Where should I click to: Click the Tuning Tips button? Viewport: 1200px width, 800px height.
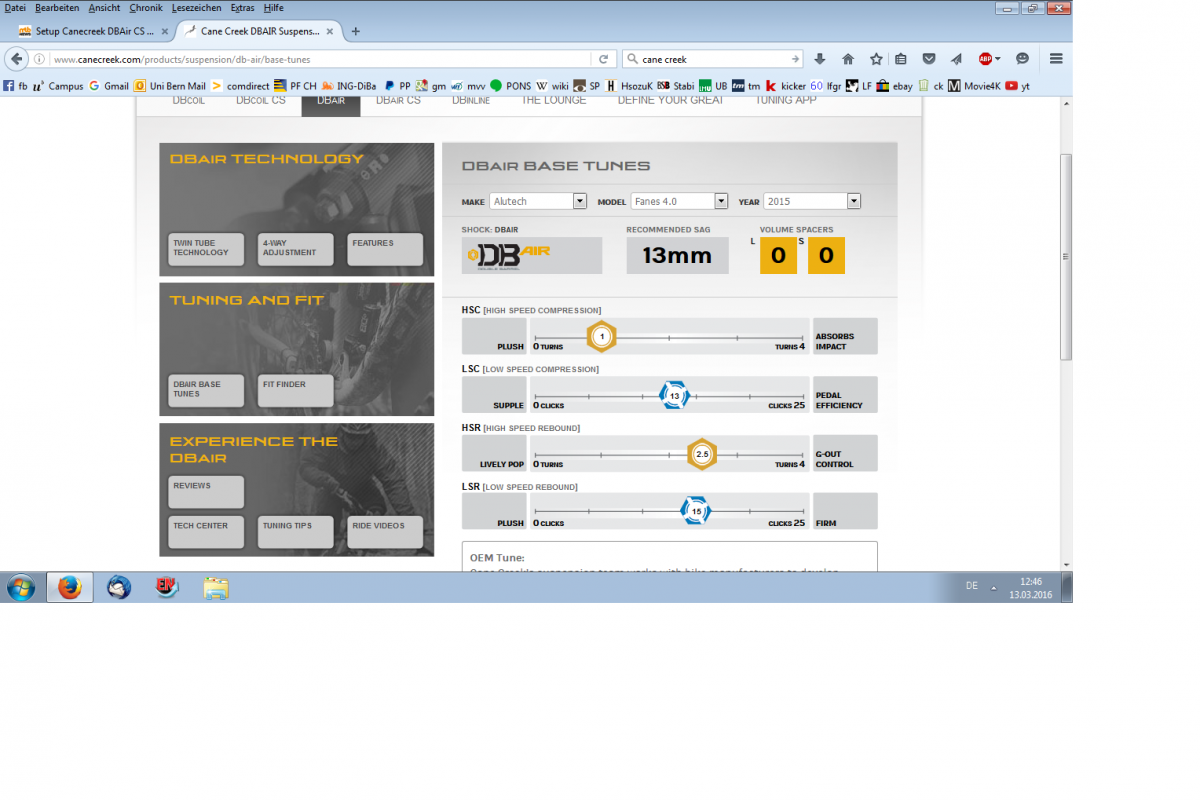[295, 531]
